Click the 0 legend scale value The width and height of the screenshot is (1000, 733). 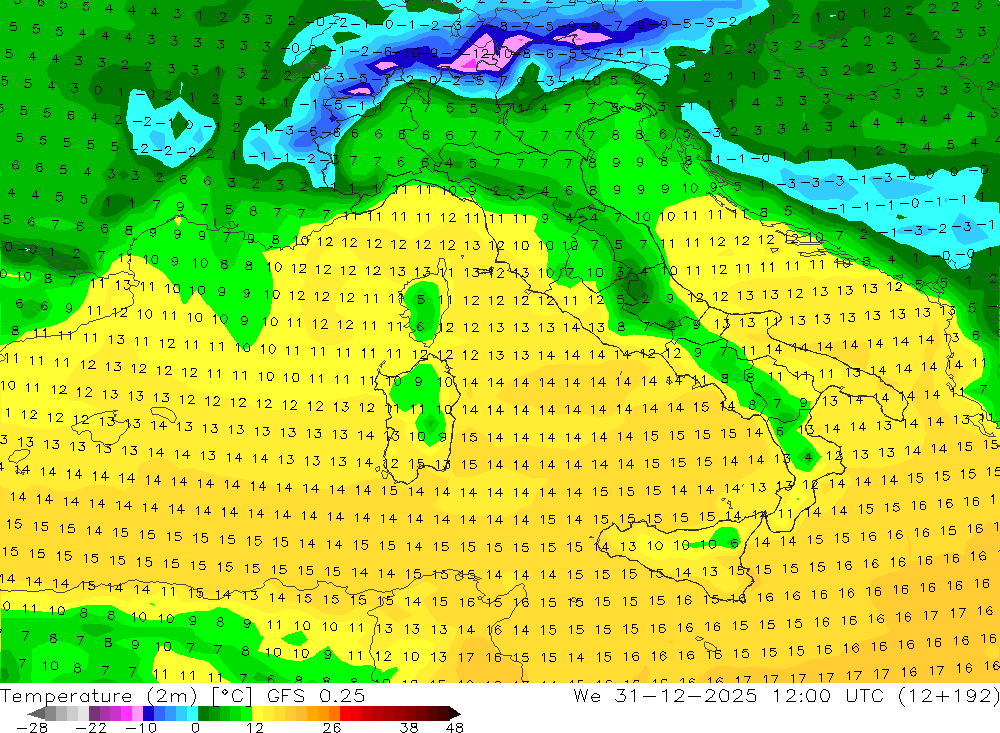[x=196, y=727]
